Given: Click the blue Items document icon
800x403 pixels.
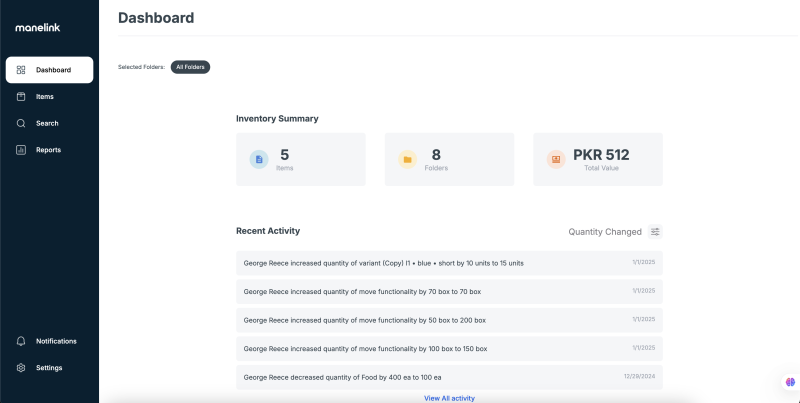Looking at the screenshot, I should [259, 160].
